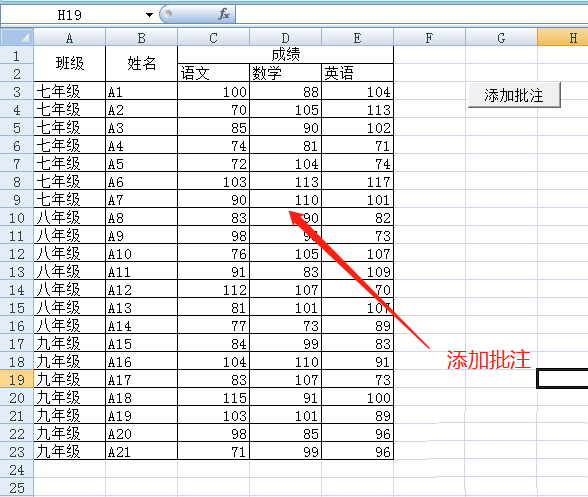Image resolution: width=588 pixels, height=497 pixels.
Task: Select column D header
Action: pos(285,38)
